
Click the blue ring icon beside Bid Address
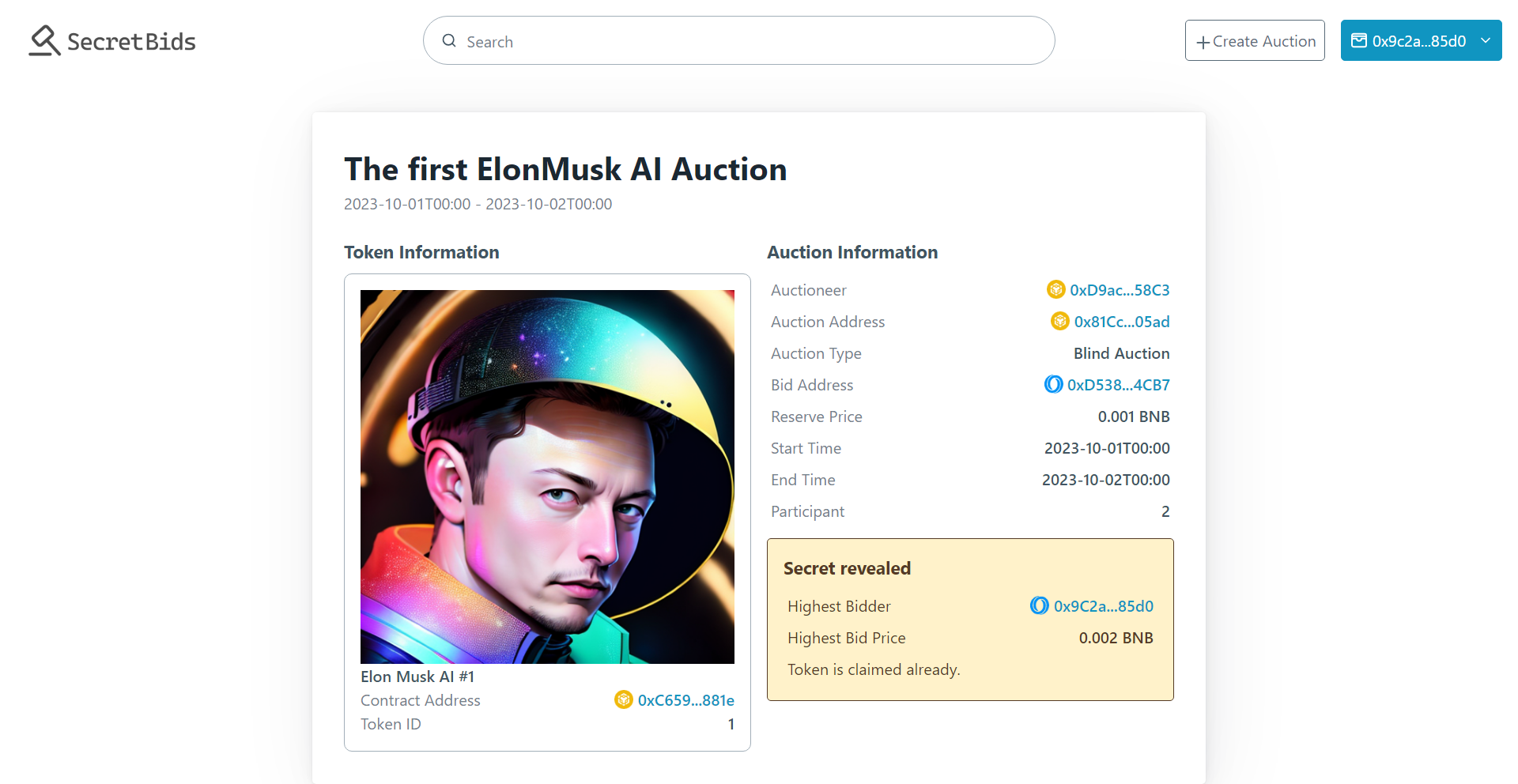coord(1053,384)
